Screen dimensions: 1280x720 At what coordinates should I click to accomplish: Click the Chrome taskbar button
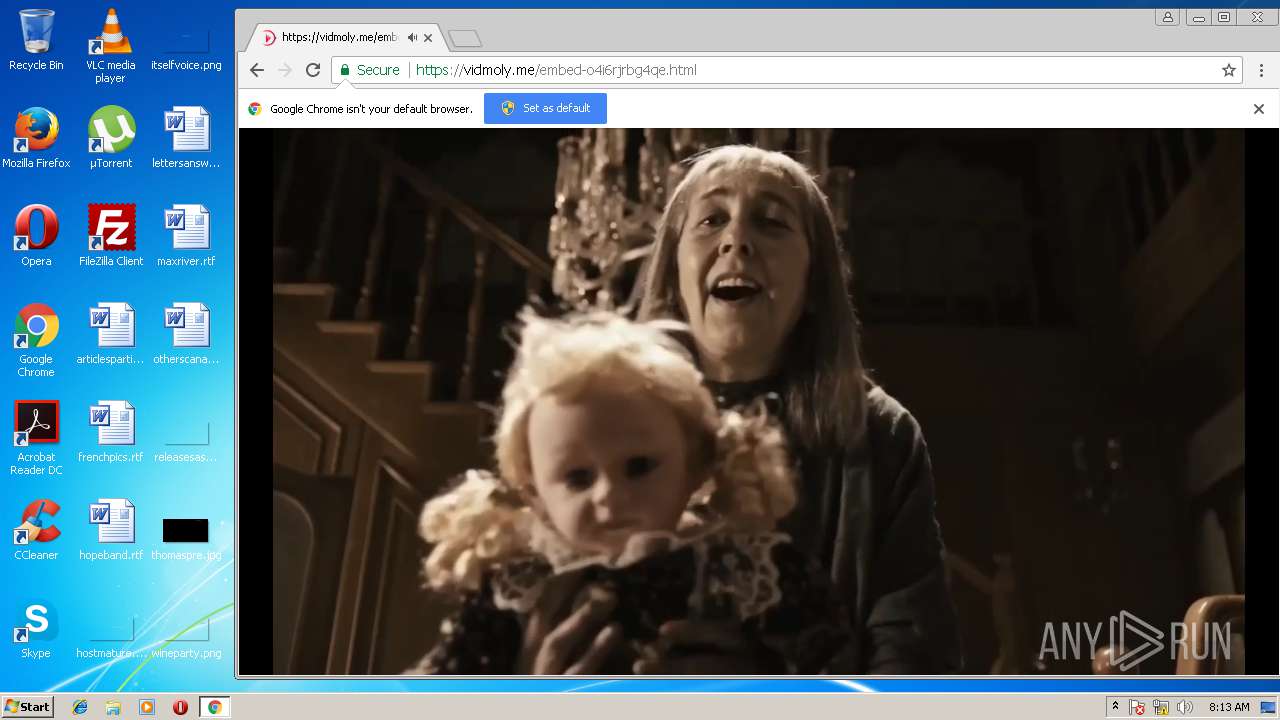pos(214,707)
